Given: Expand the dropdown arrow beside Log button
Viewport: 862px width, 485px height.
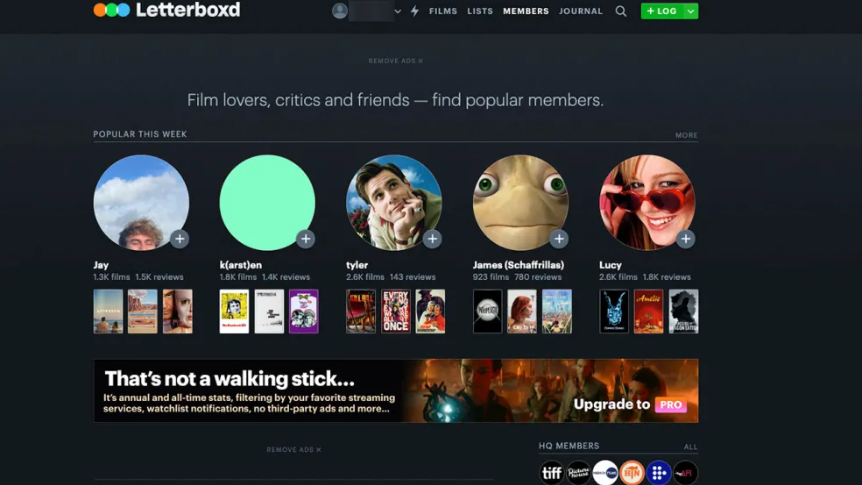Looking at the screenshot, I should coord(690,11).
